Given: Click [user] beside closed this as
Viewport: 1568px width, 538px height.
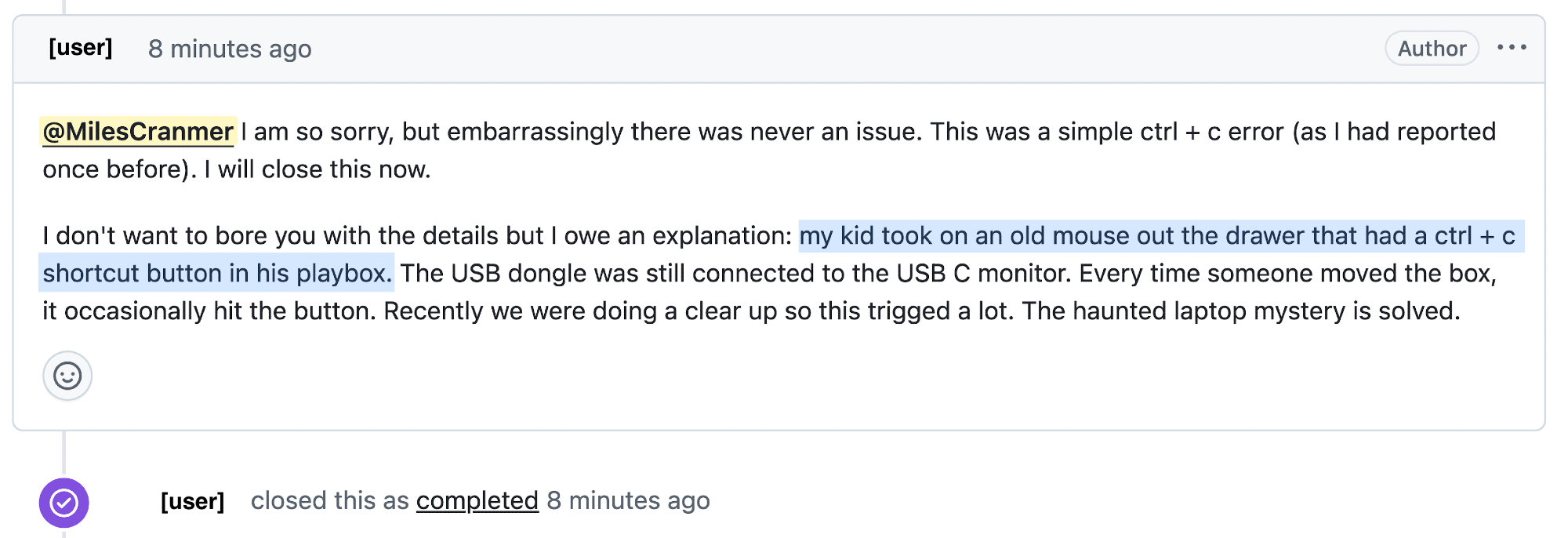Looking at the screenshot, I should tap(192, 501).
